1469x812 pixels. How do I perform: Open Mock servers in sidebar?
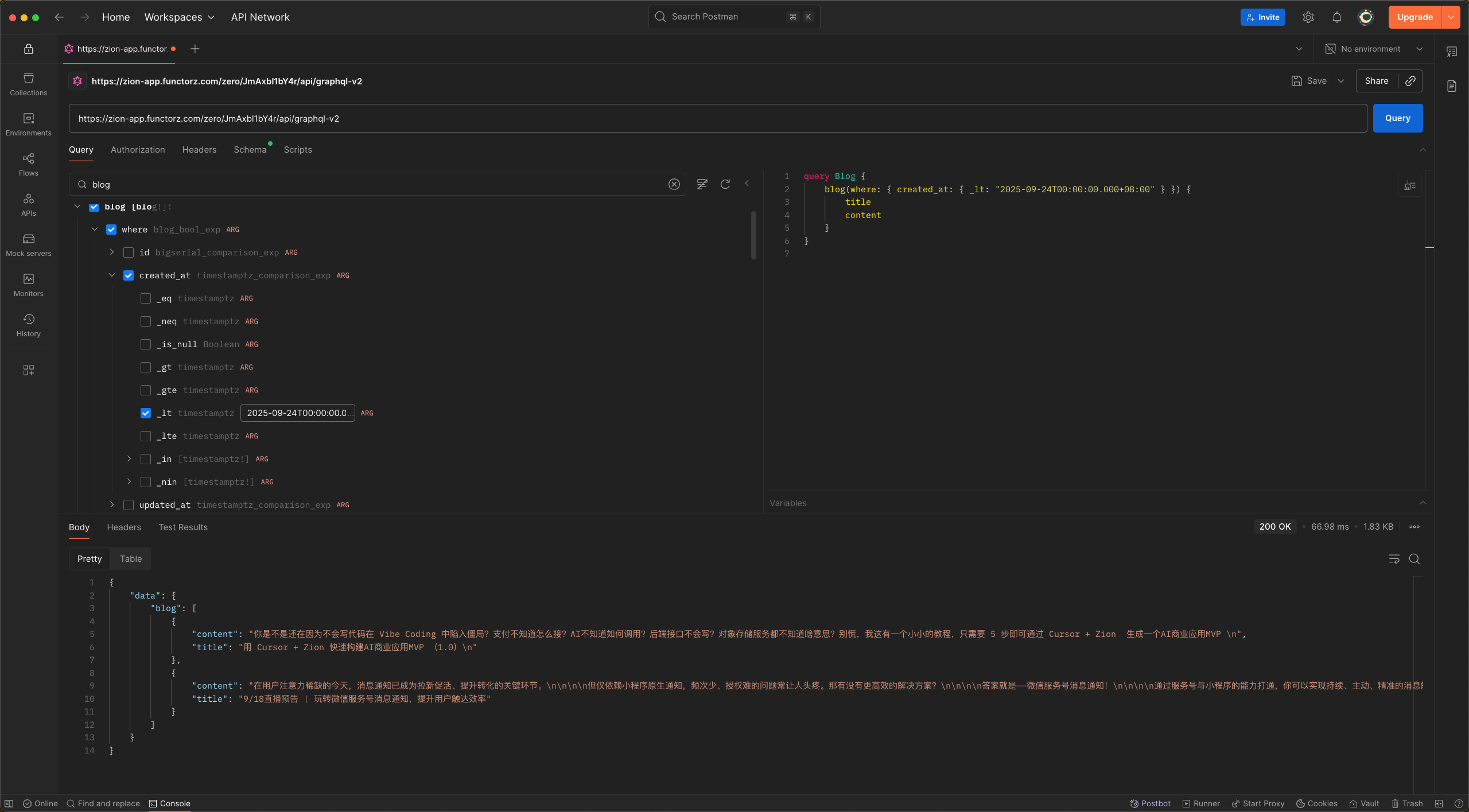(x=28, y=244)
